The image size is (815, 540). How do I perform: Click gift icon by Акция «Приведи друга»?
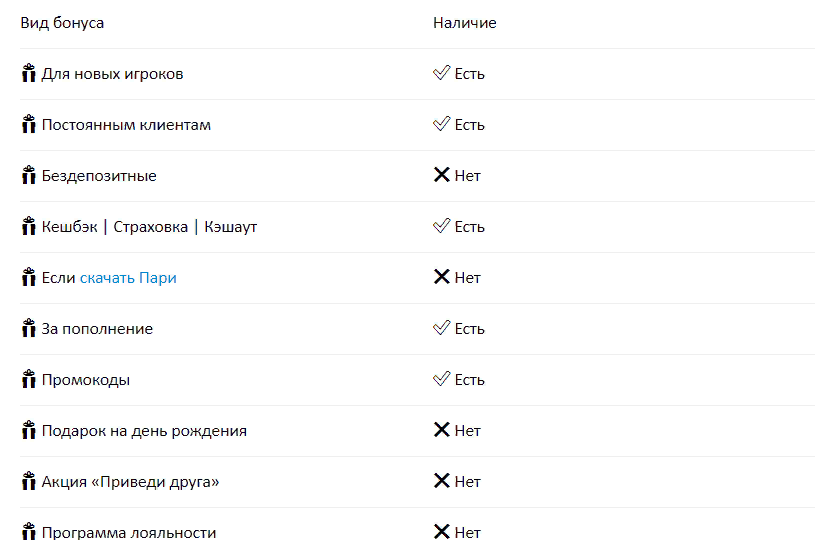coord(29,480)
